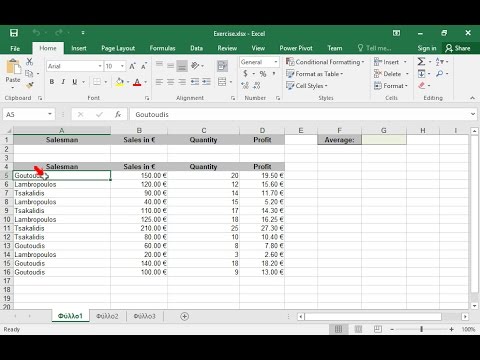This screenshot has width=480, height=360.
Task: Click the Cut scissors icon
Action: point(30,62)
